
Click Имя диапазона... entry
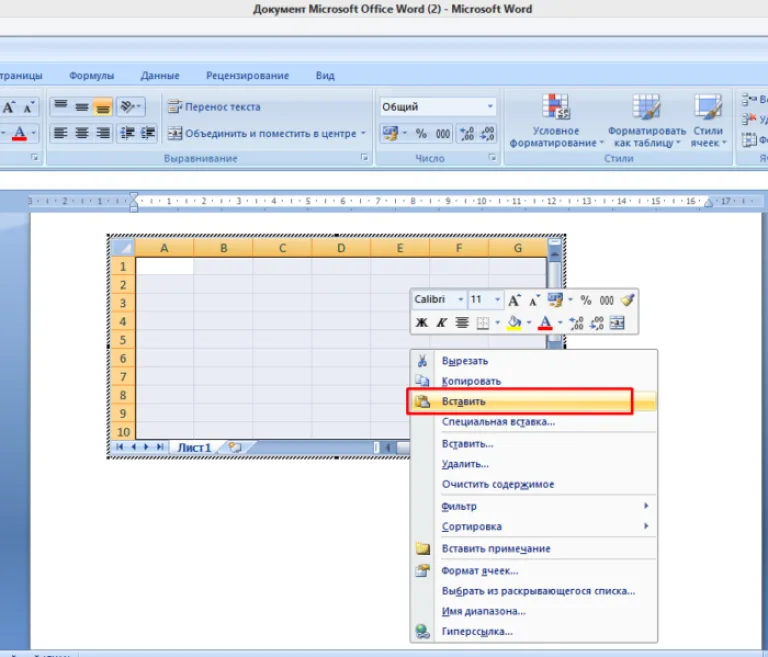533,611
